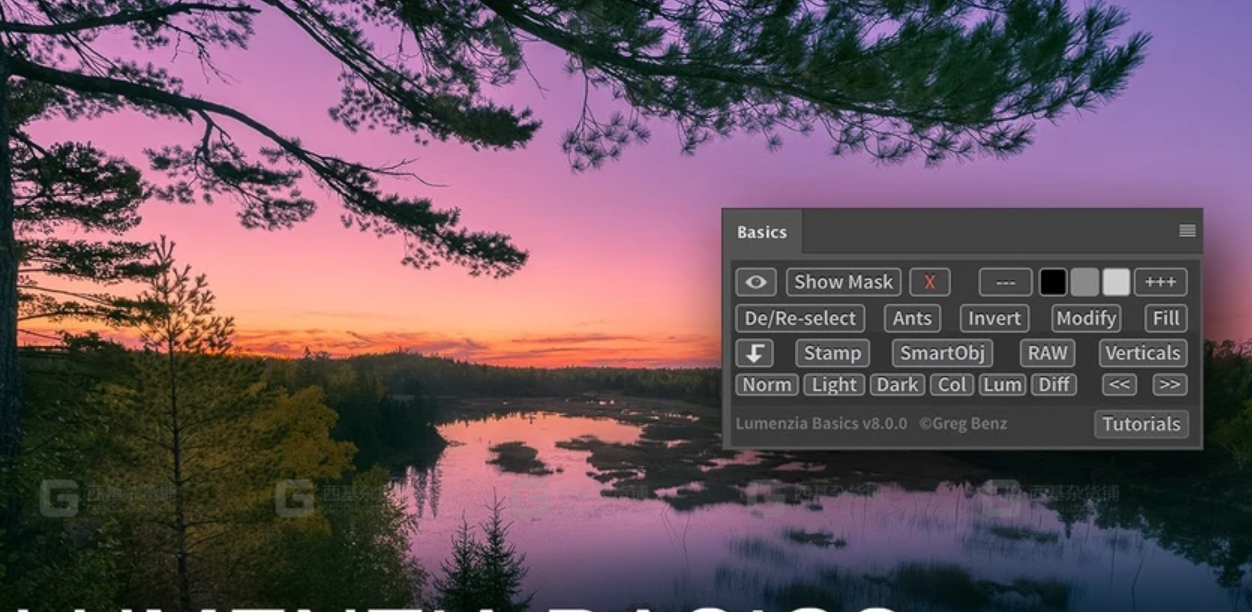Click the red X button
This screenshot has height=612, width=1252.
click(930, 282)
